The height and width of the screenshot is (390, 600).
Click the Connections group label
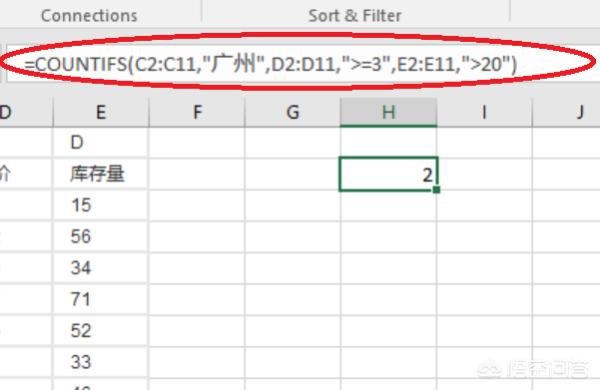pyautogui.click(x=89, y=16)
